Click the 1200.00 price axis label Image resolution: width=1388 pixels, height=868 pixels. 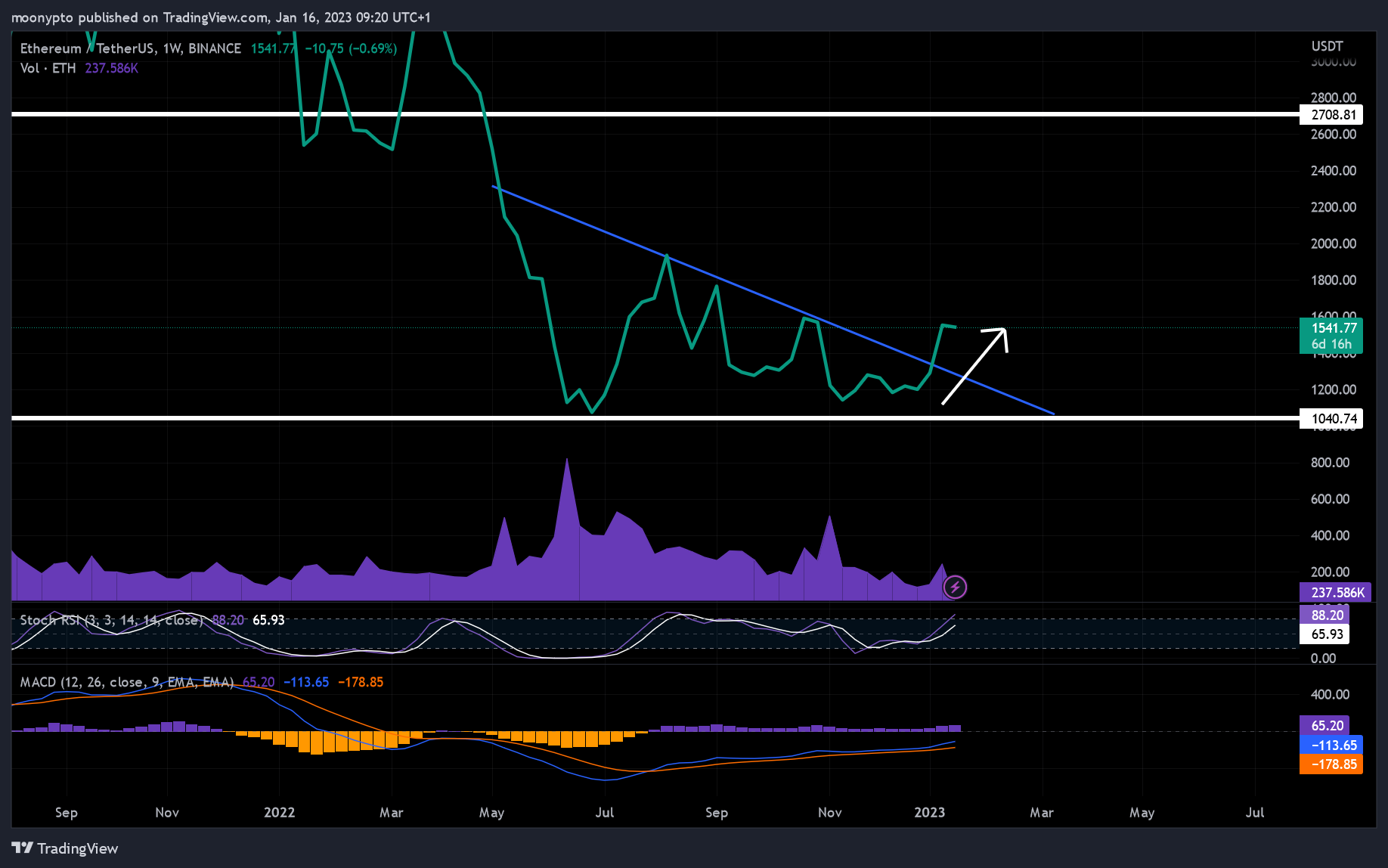[1334, 389]
